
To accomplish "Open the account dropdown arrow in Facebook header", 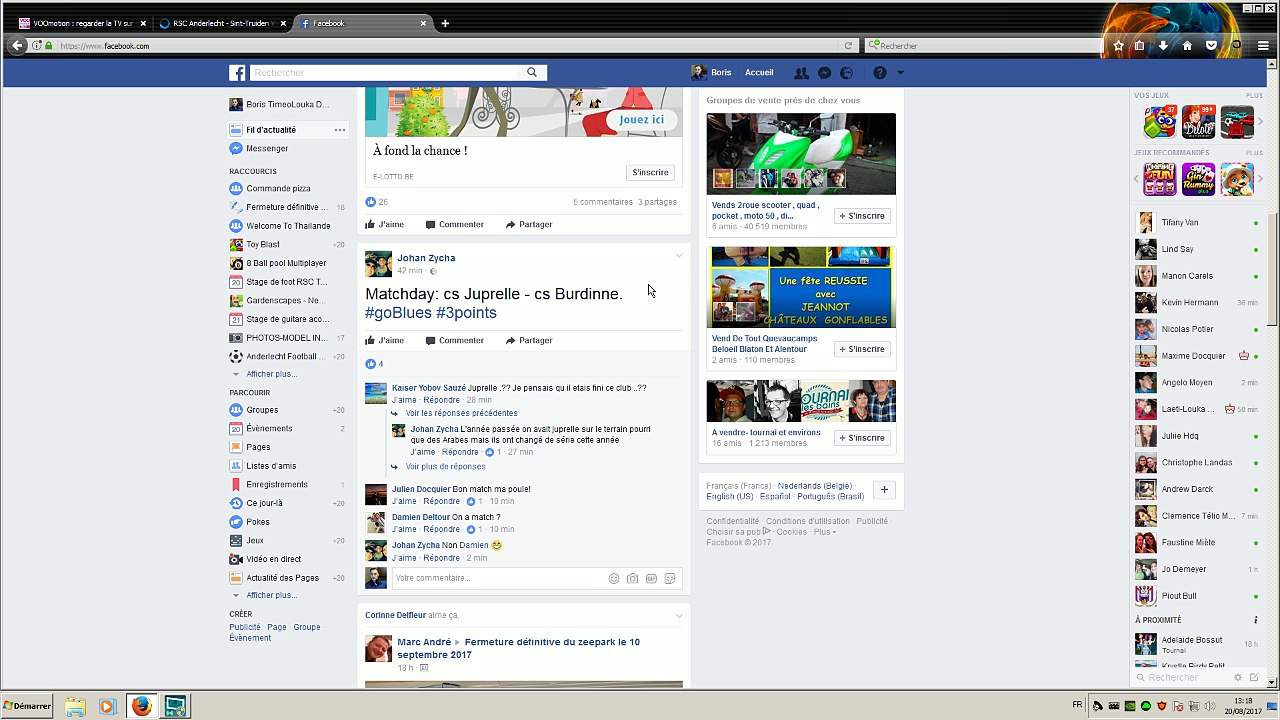I will click(x=900, y=73).
